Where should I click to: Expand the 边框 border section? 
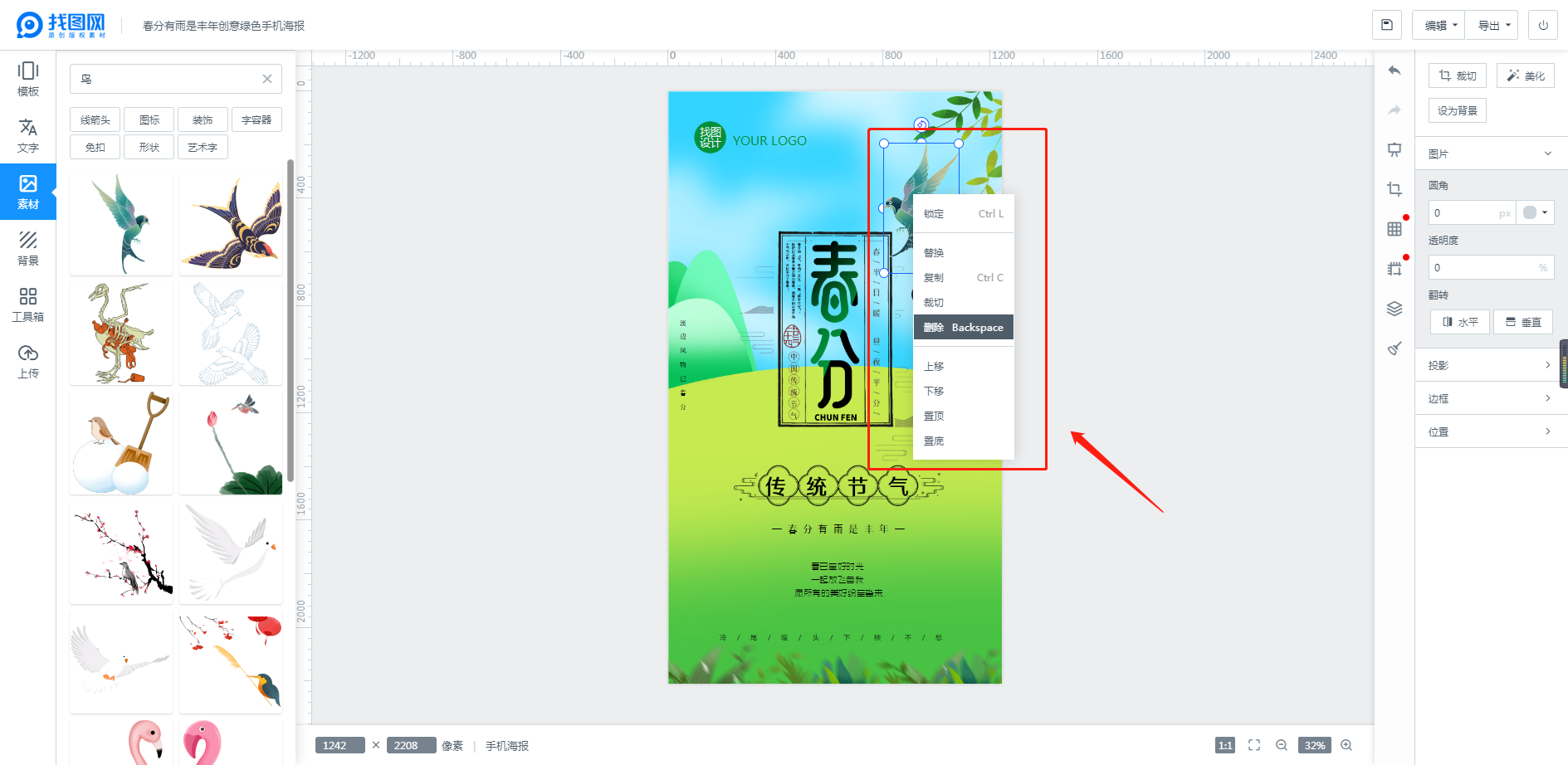tap(1492, 398)
